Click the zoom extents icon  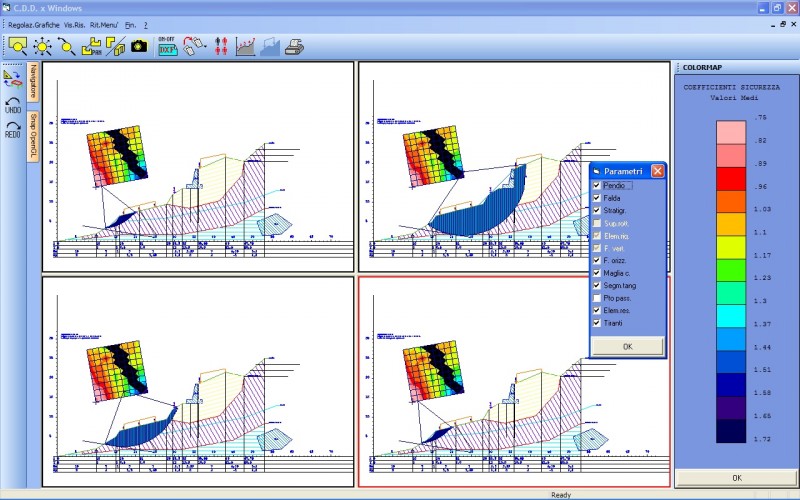[42, 46]
